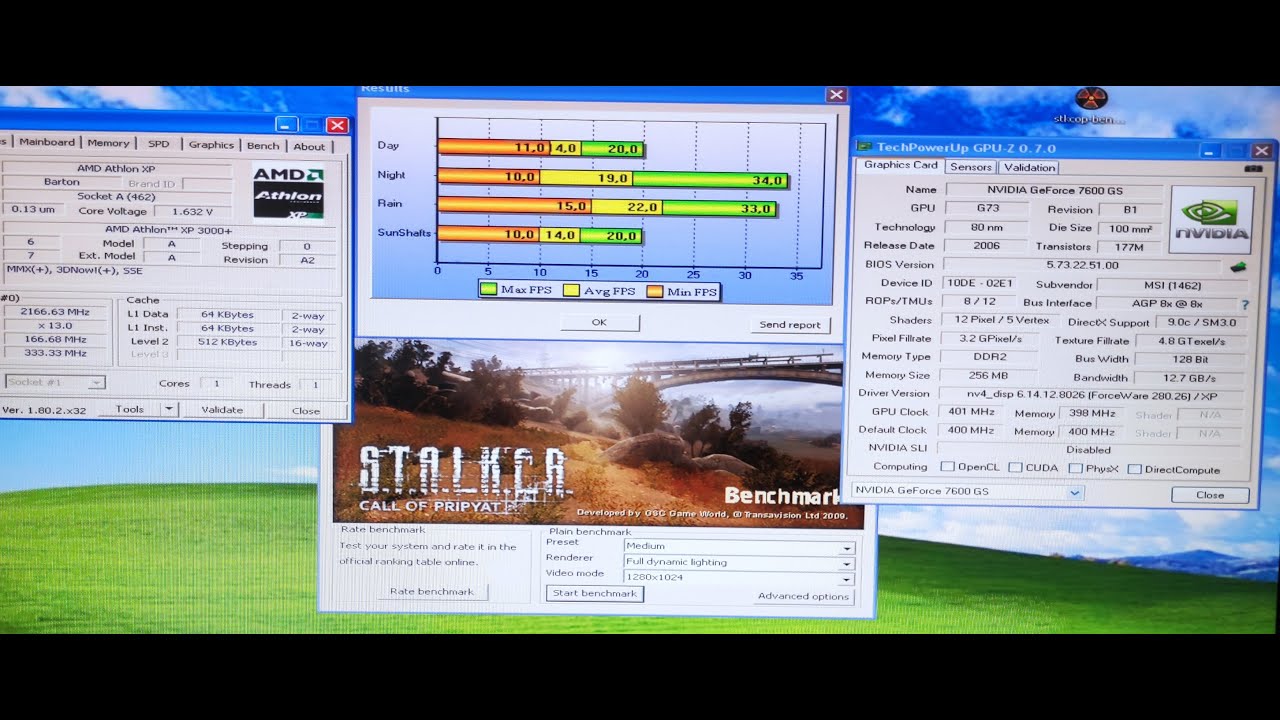Viewport: 1280px width, 720px height.
Task: Open the Validation tab in GPU-Z
Action: point(1029,167)
